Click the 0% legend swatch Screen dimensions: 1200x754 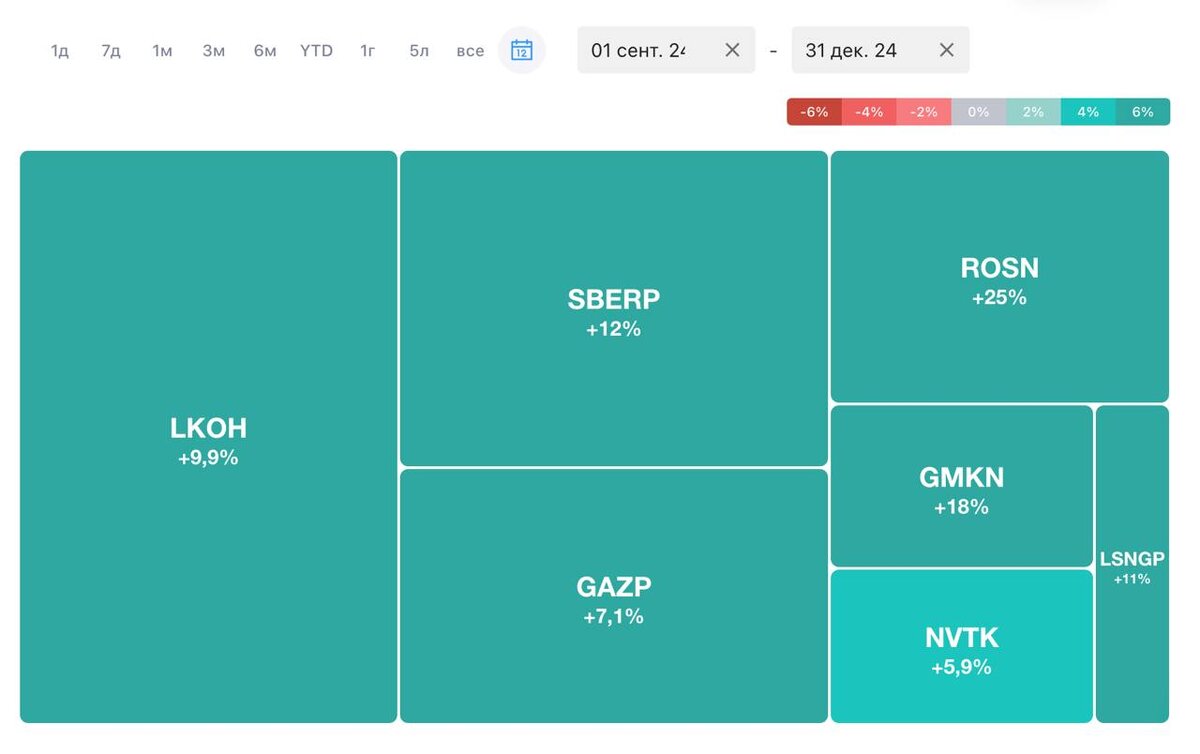978,112
